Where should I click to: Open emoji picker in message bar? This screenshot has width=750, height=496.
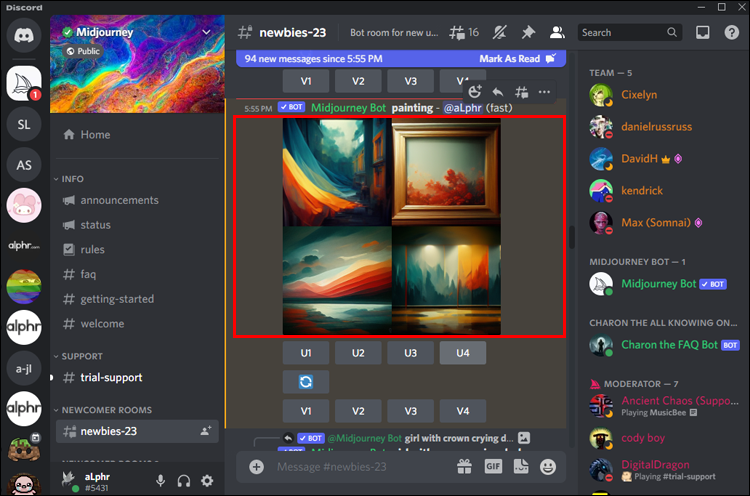coord(548,466)
